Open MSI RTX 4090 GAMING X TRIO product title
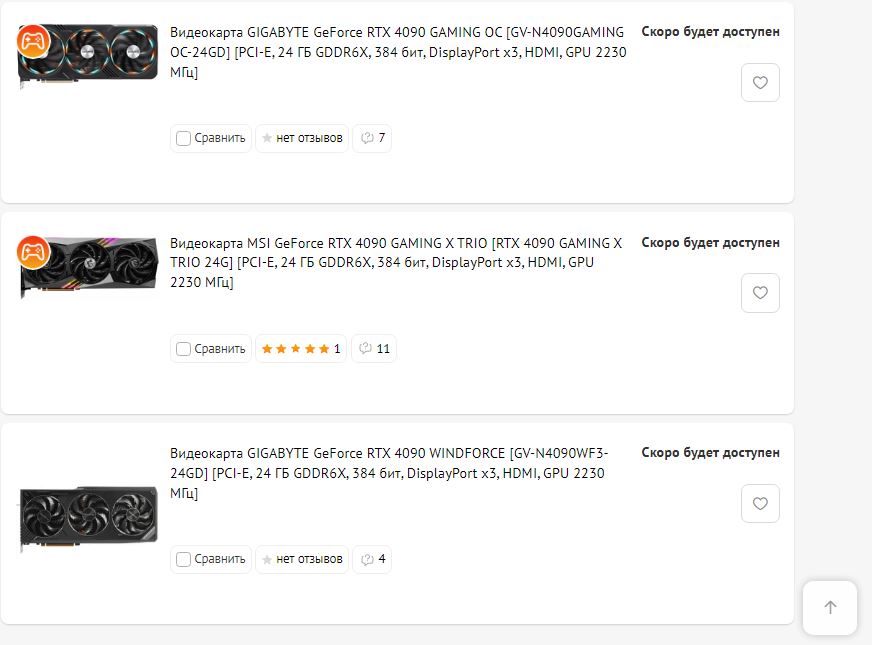The height and width of the screenshot is (645, 872). click(396, 262)
